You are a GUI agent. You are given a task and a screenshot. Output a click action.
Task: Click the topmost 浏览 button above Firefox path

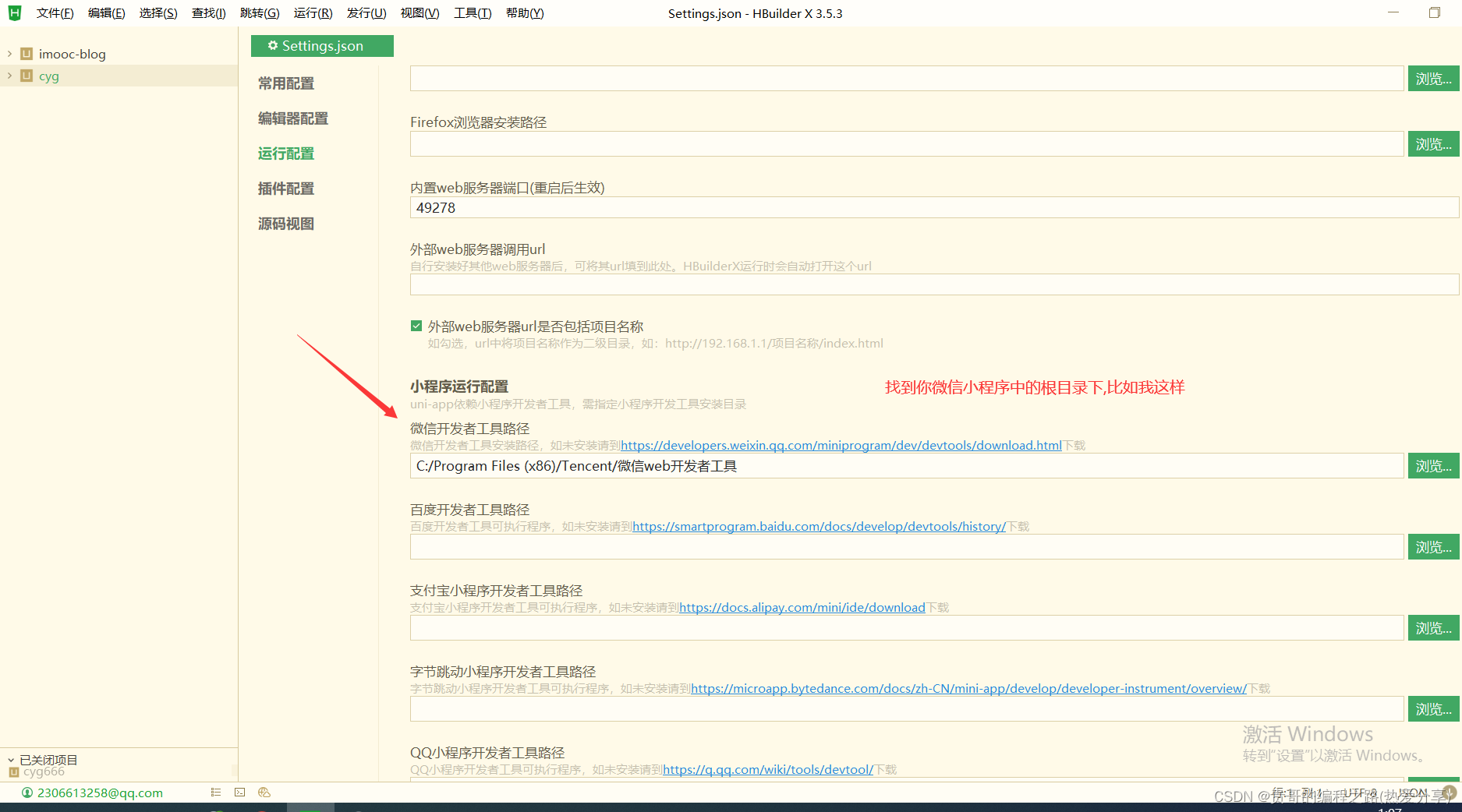tap(1433, 79)
